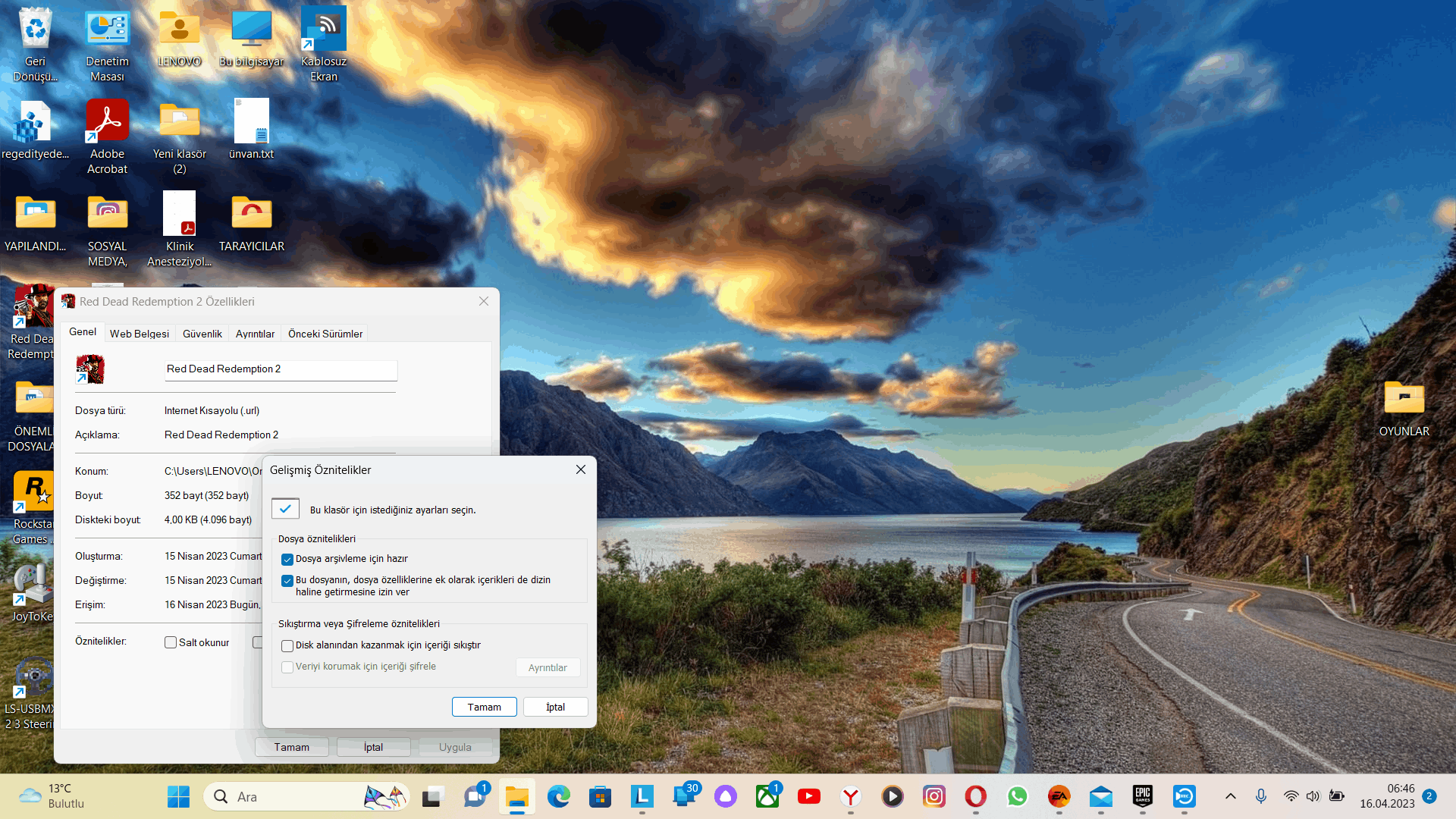Toggle 'Dosya arşivleme için hazır' checkbox
Screen dimensions: 1456x819
(287, 560)
